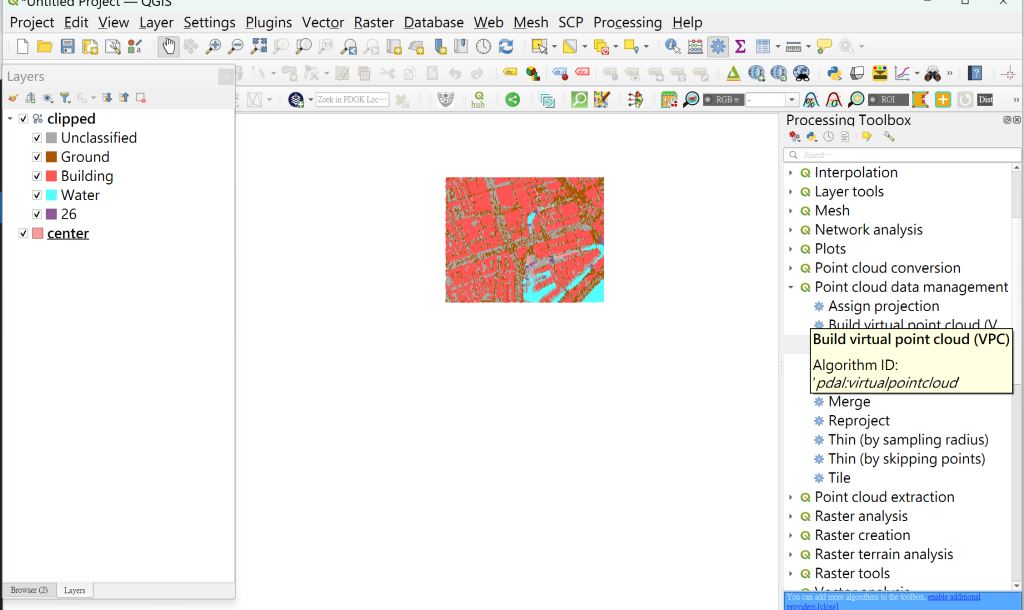The width and height of the screenshot is (1024, 610).
Task: Click the Processing Toolbox search field
Action: (901, 155)
